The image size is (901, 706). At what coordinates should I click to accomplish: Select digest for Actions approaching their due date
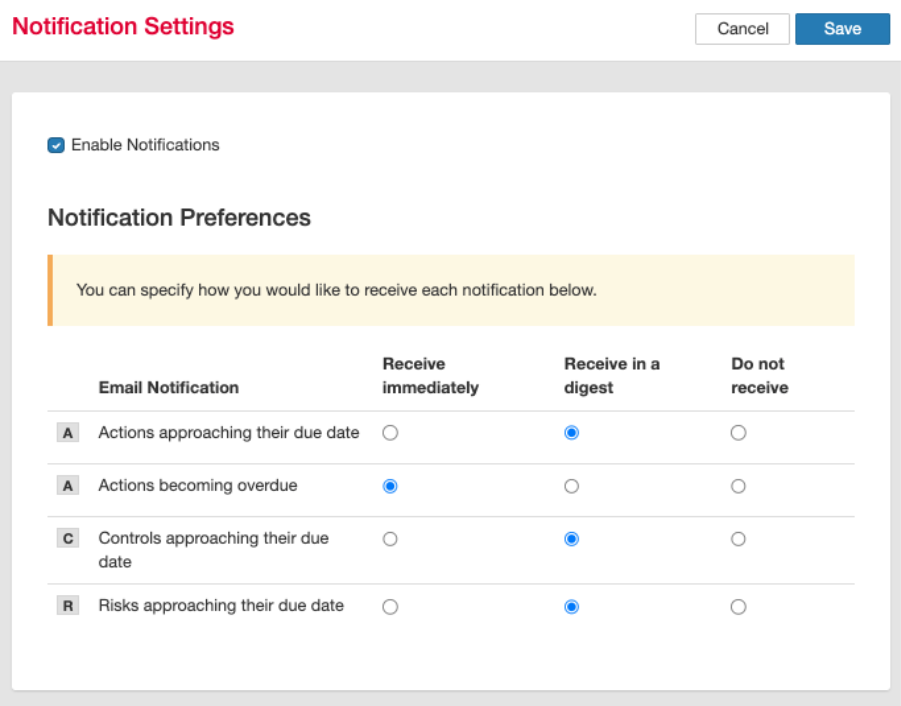coord(571,433)
